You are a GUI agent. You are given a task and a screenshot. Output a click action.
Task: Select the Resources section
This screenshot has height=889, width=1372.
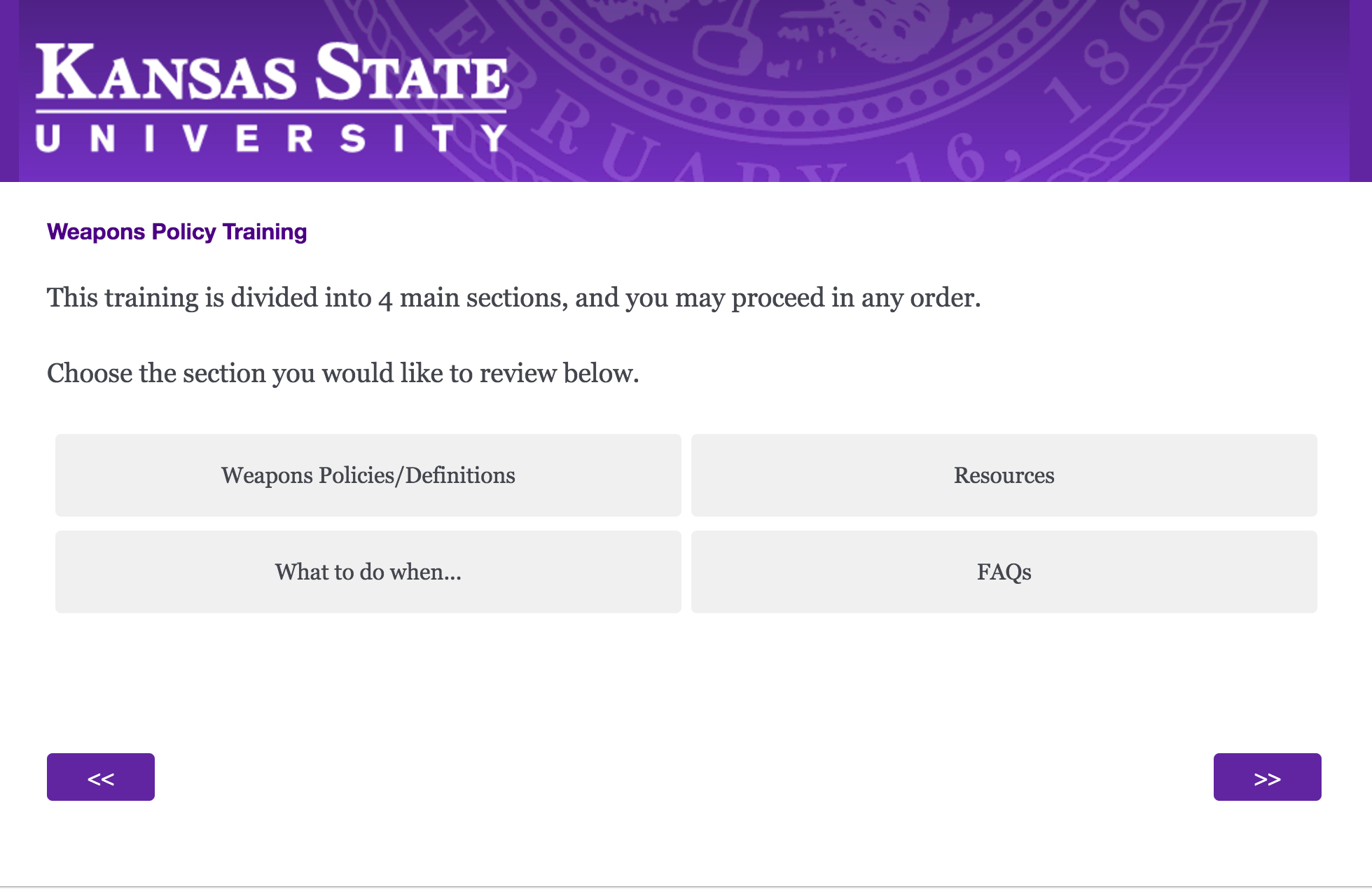pos(1004,475)
